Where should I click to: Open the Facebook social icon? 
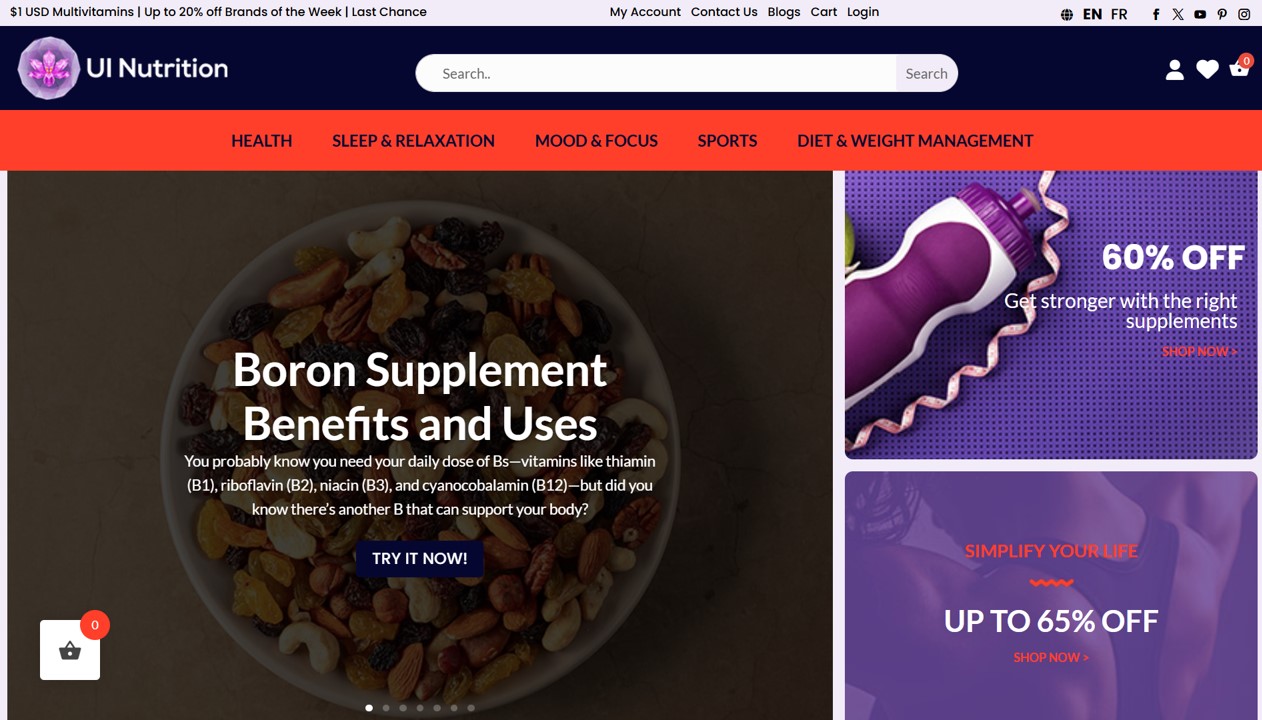click(x=1156, y=14)
